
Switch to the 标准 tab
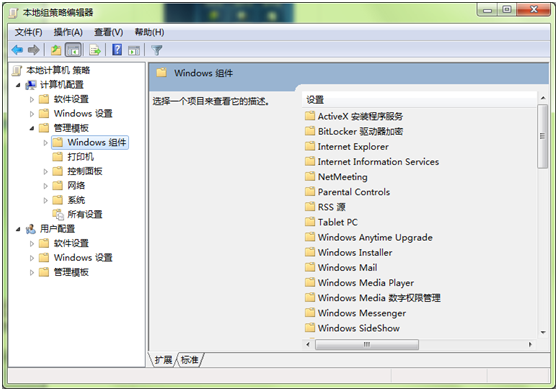(189, 360)
